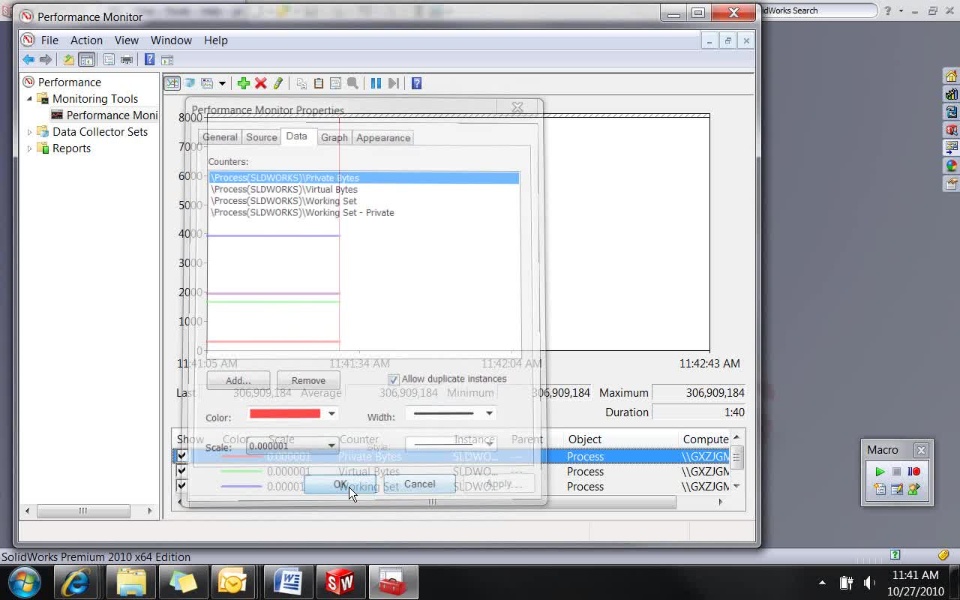960x600 pixels.
Task: Open the SolidWorks Appearances color-ball pane icon
Action: pyautogui.click(x=951, y=165)
